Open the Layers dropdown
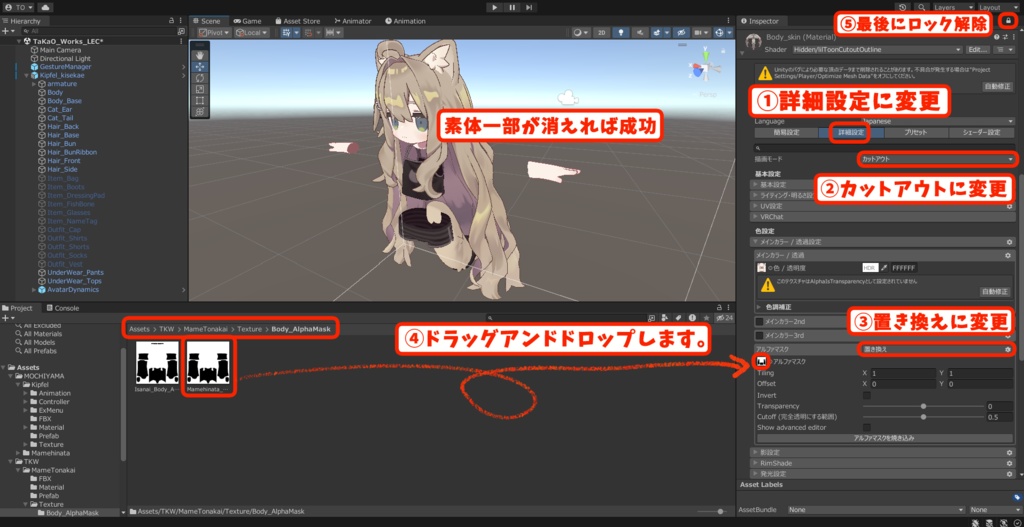The image size is (1024, 527). click(x=953, y=7)
